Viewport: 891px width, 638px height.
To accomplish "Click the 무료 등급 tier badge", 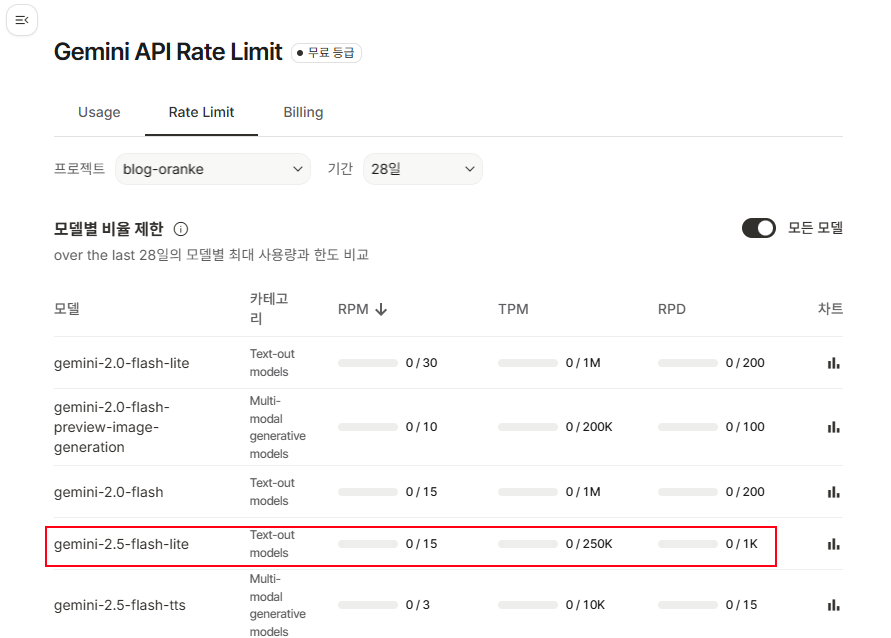I will coord(326,53).
